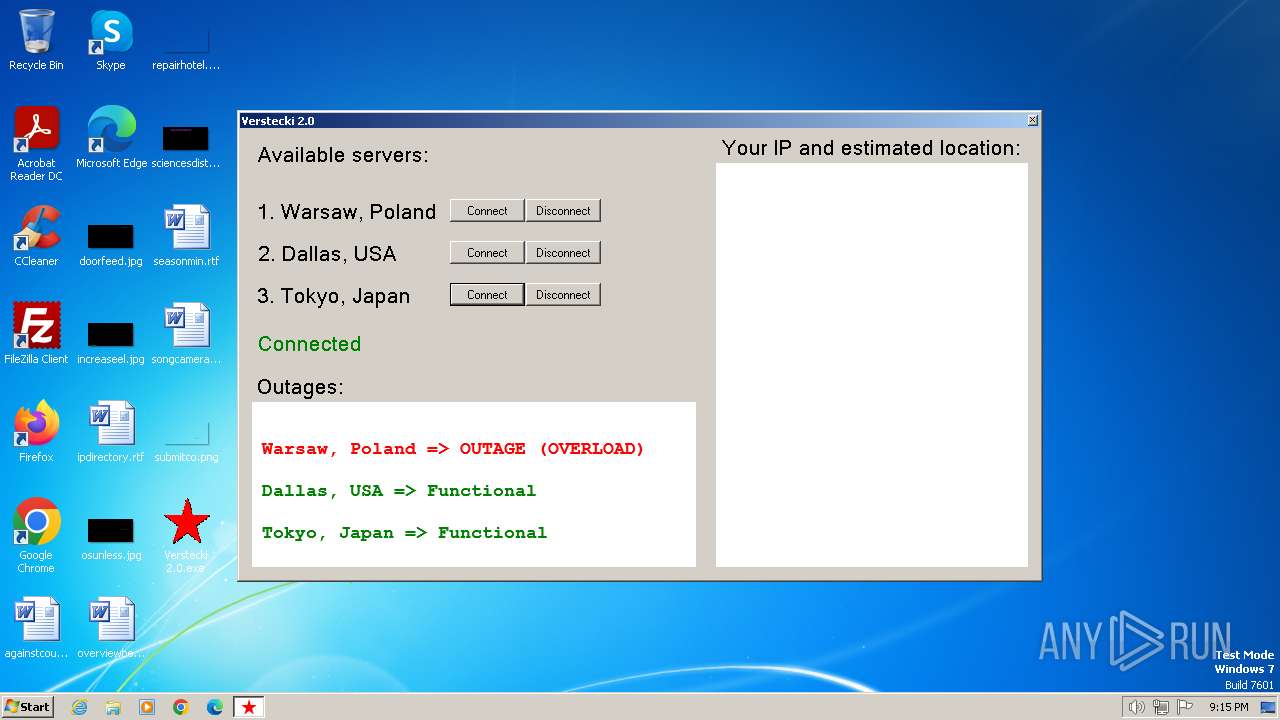
Task: Click the Outages heading
Action: (x=300, y=387)
